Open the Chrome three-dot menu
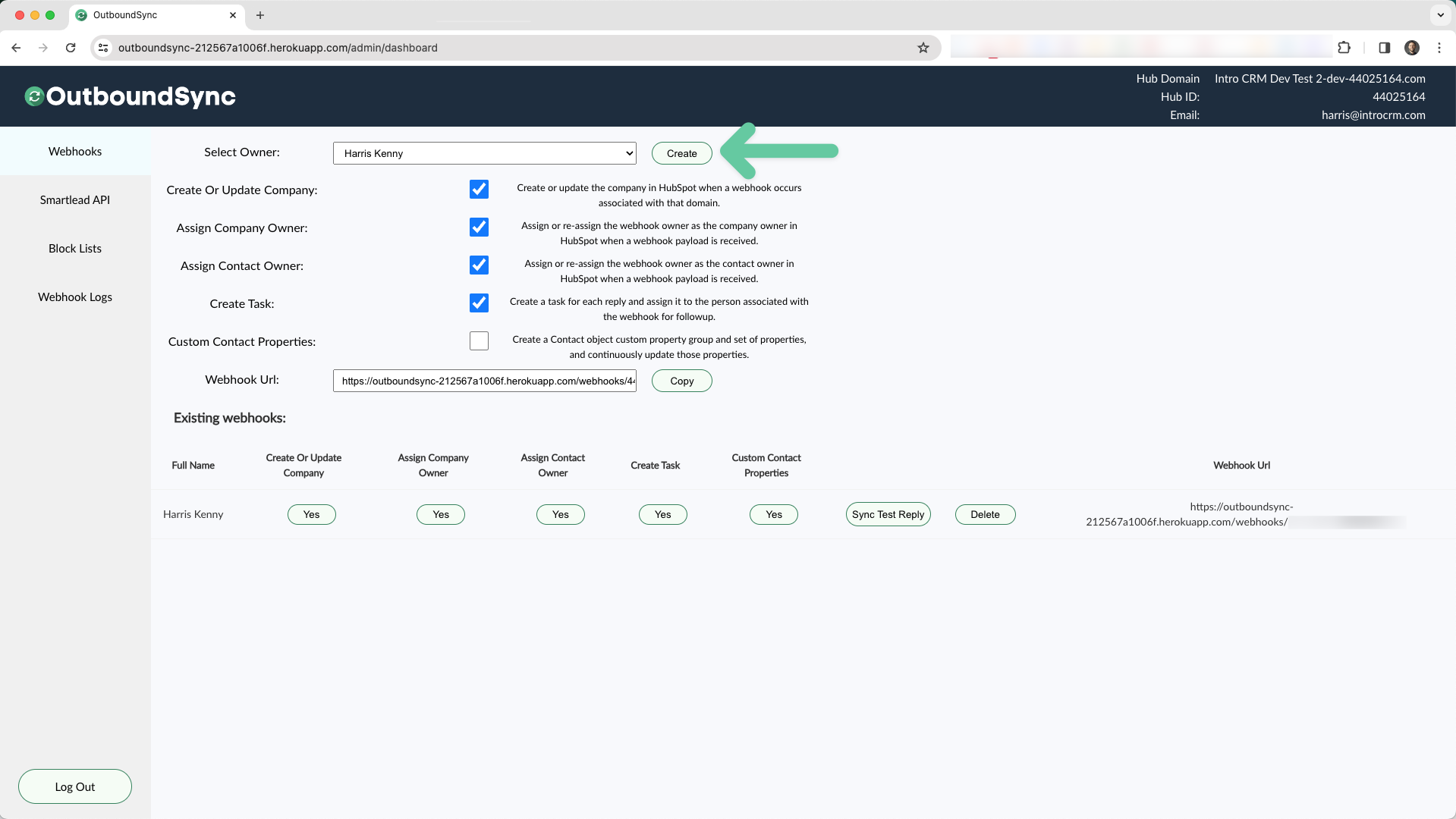The image size is (1456, 819). (1439, 48)
